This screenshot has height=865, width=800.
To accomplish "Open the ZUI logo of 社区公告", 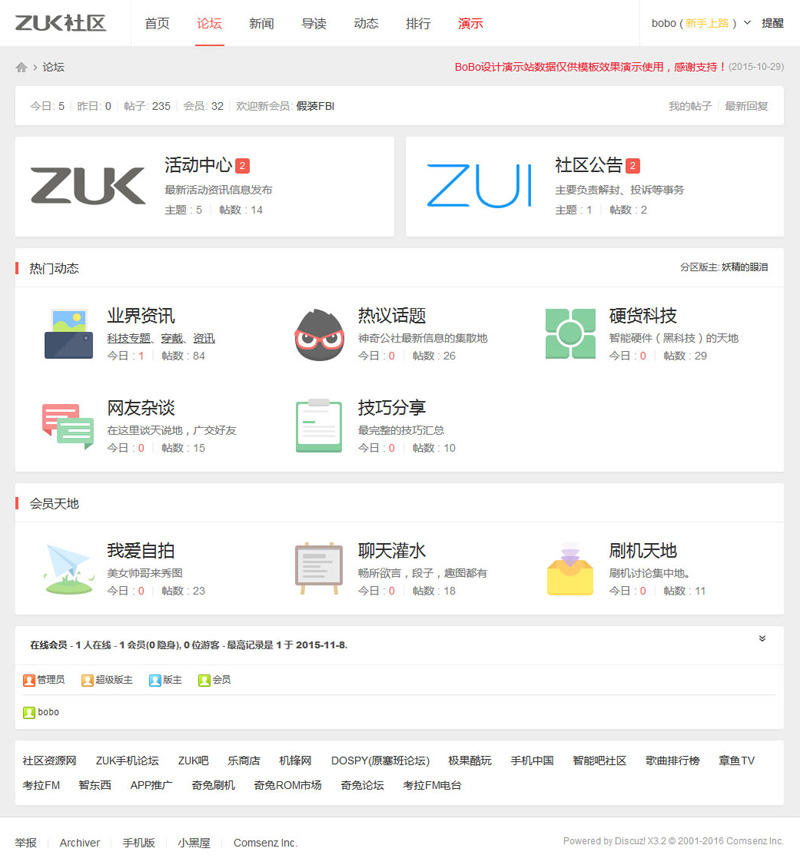I will pos(479,185).
